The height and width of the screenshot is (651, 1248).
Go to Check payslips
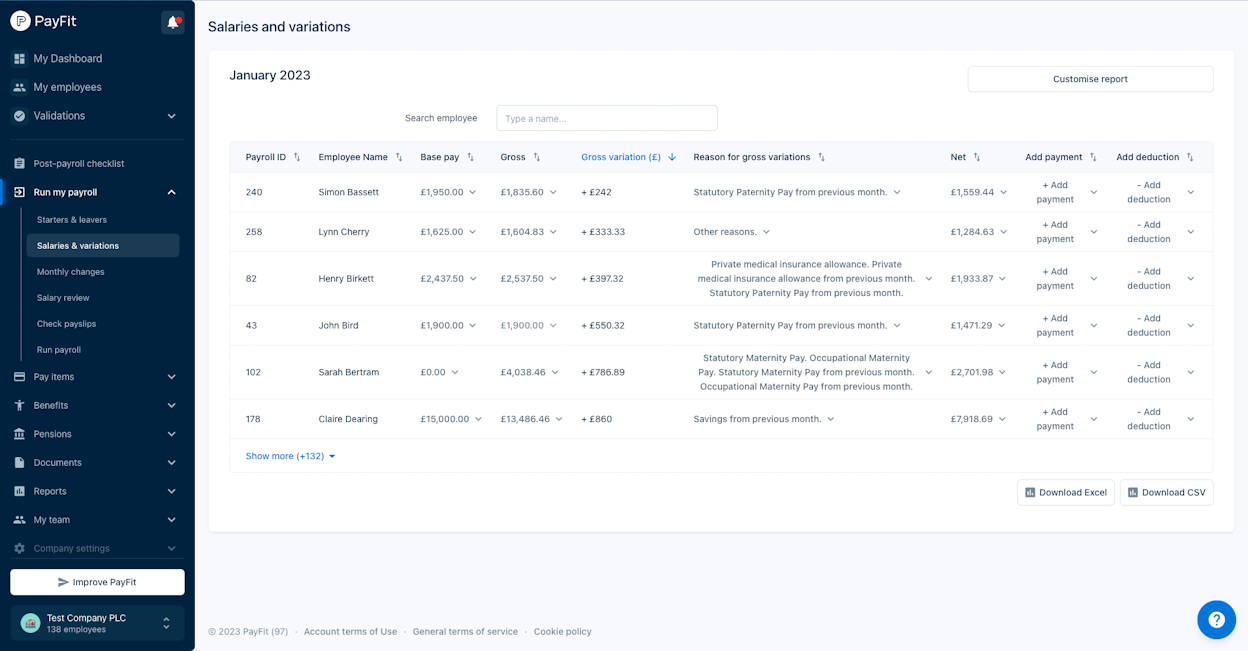(67, 324)
